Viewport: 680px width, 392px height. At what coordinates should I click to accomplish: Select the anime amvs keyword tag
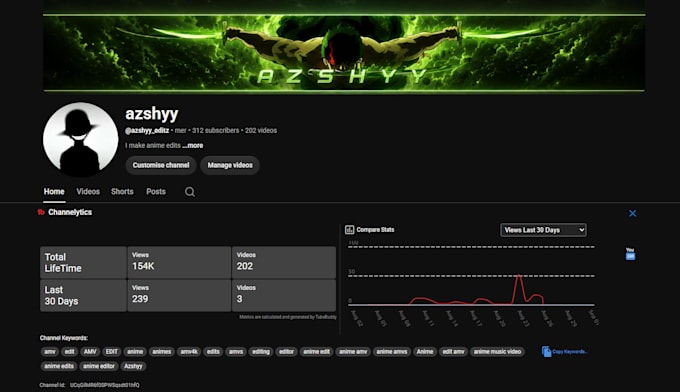(392, 352)
